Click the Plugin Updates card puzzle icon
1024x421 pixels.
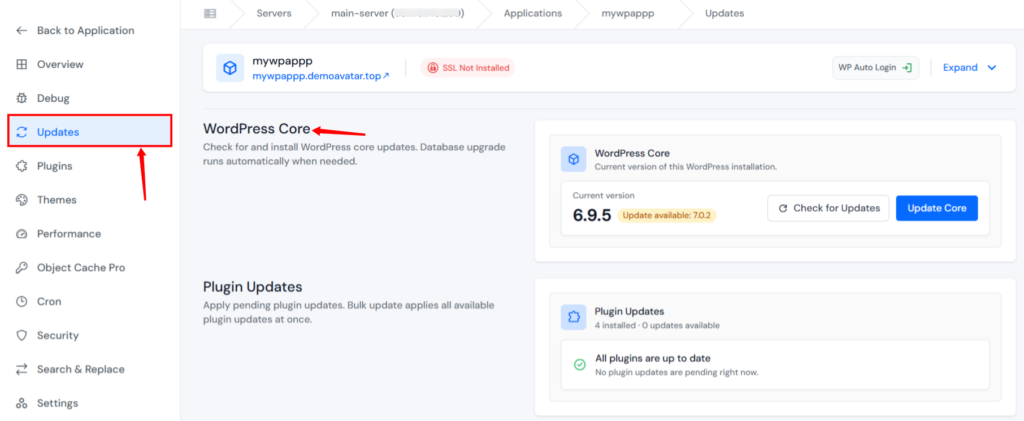[573, 317]
